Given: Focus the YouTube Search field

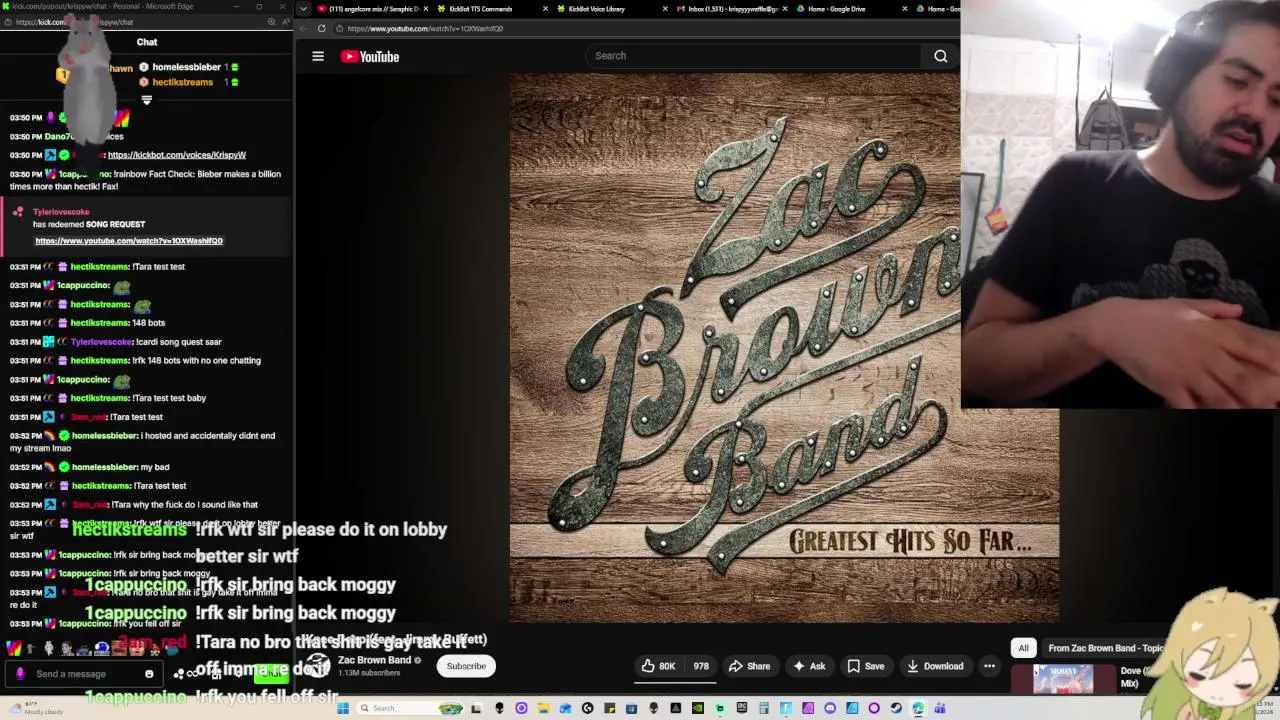Looking at the screenshot, I should (x=755, y=56).
